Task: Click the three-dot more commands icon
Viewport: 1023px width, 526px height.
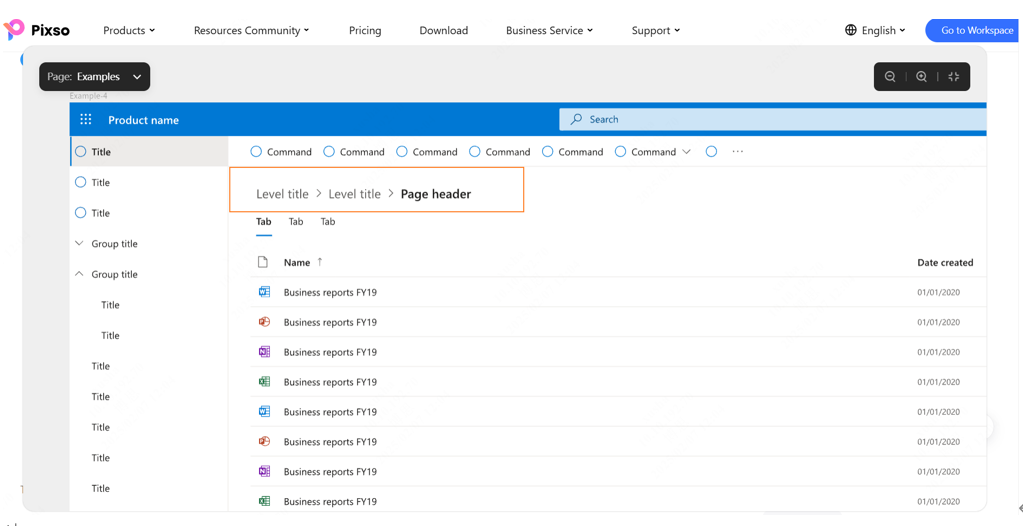Action: pos(738,152)
